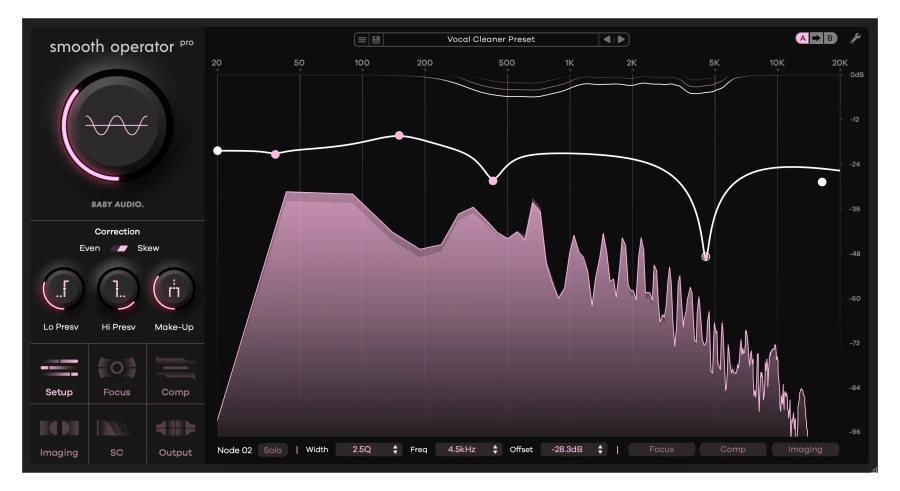Load the previous preset arrow
Viewport: 900px width, 491px height.
pyautogui.click(x=607, y=40)
